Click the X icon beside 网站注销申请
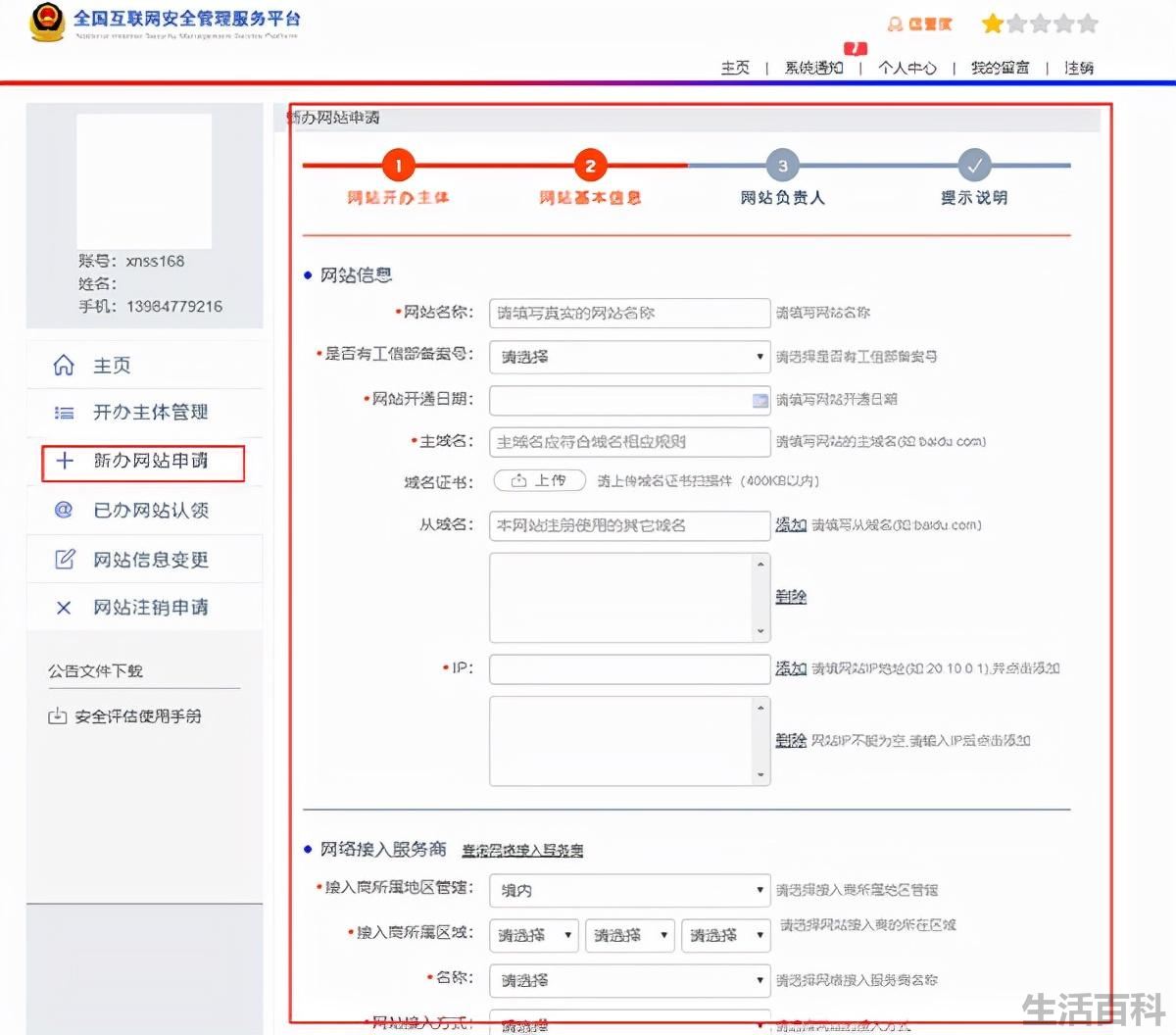This screenshot has height=1035, width=1176. [x=64, y=608]
